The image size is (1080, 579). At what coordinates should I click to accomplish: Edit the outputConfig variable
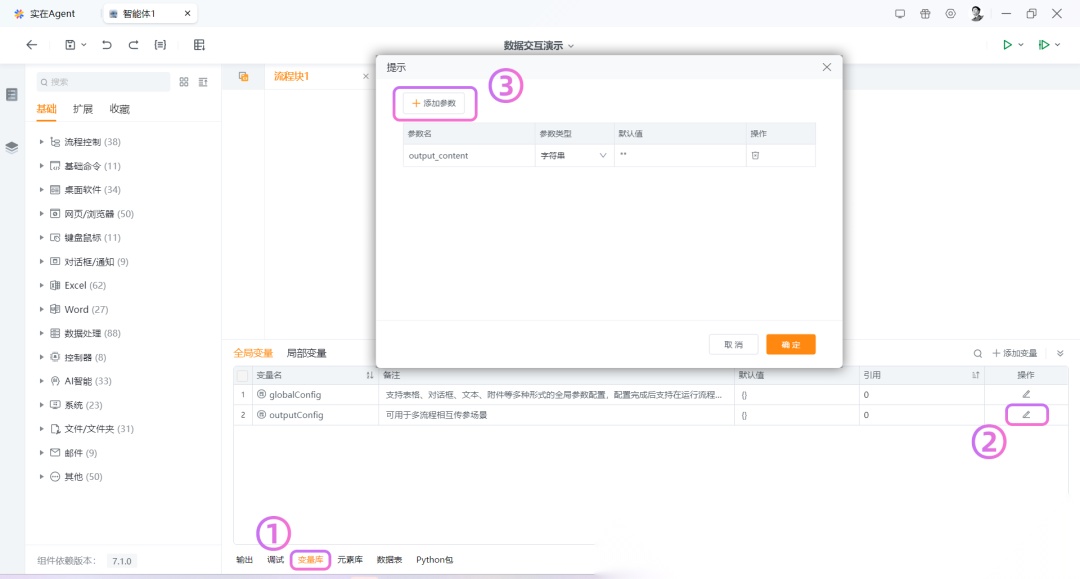click(1026, 414)
